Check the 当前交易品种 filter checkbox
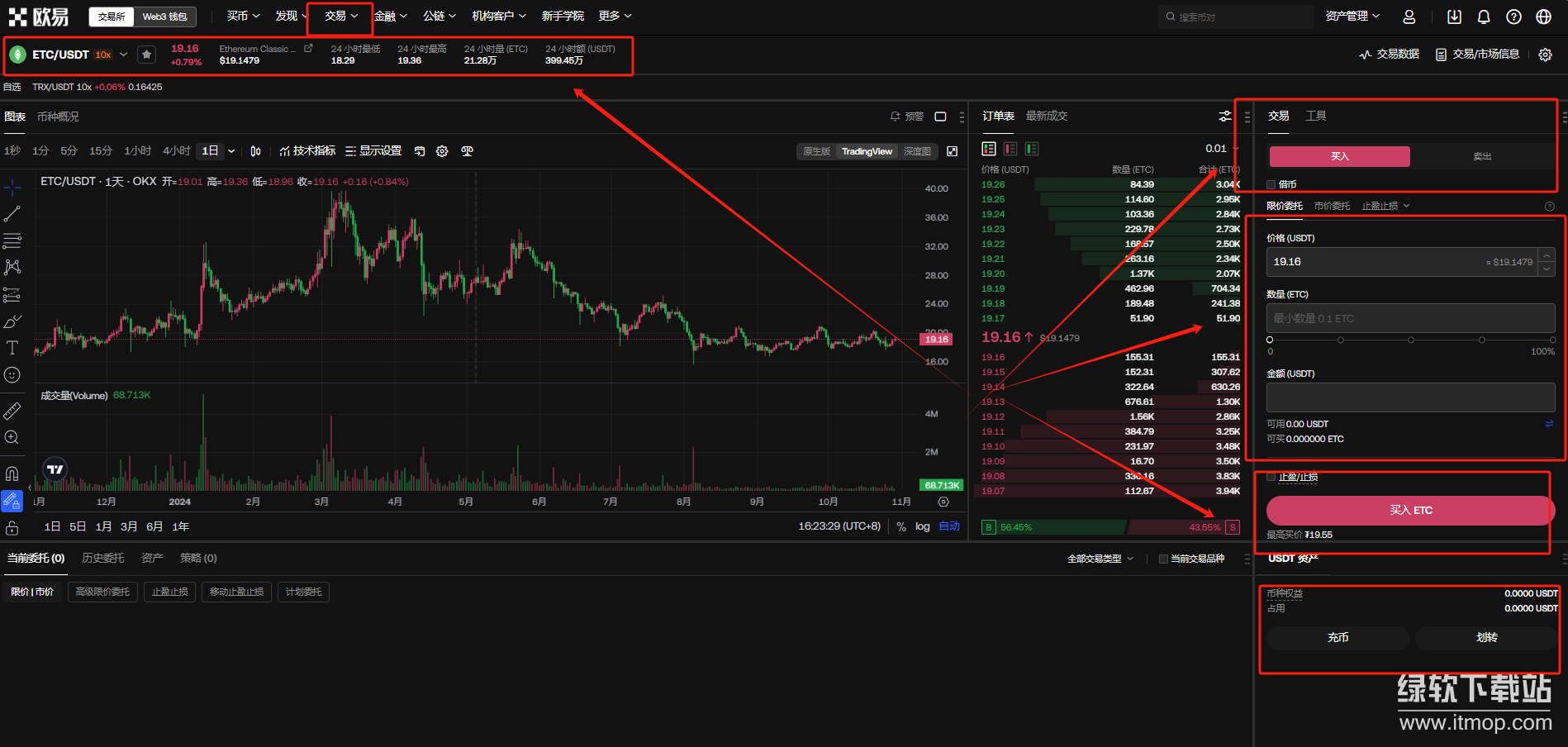This screenshot has height=747, width=1568. 1163,559
